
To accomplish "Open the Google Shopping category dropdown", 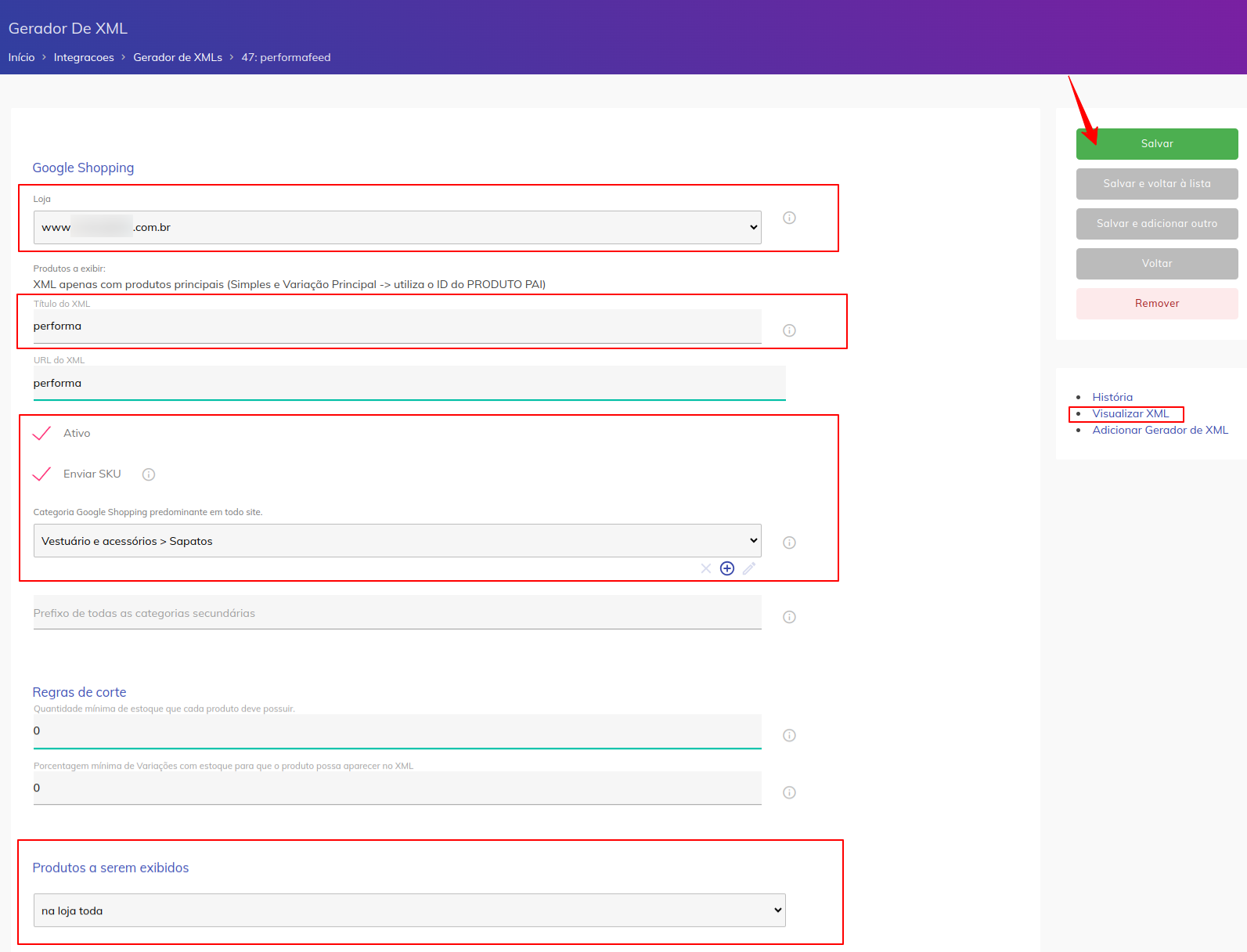I will pyautogui.click(x=397, y=541).
